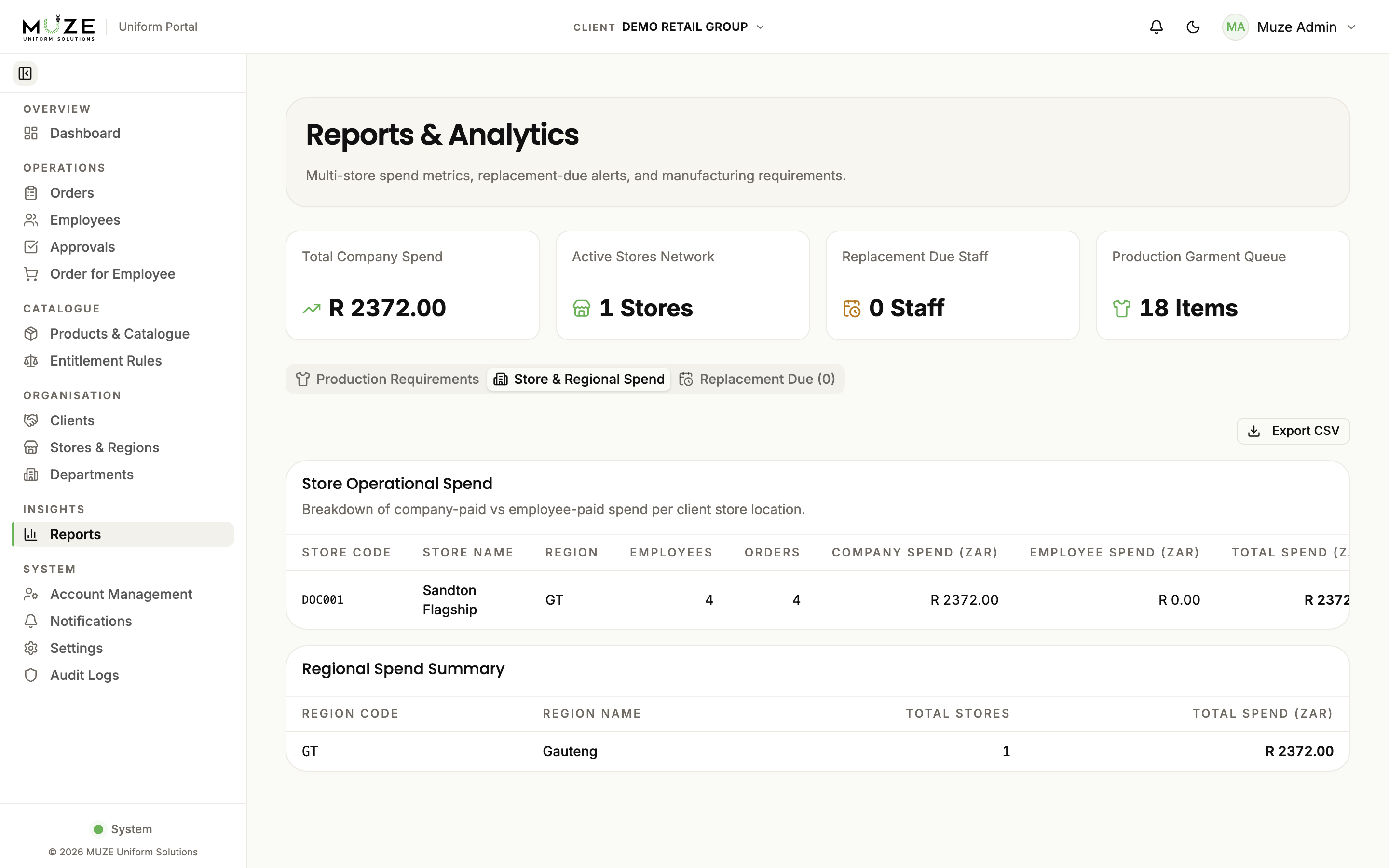The width and height of the screenshot is (1389, 868).
Task: Click the Approvals checkbox icon
Action: [x=31, y=247]
